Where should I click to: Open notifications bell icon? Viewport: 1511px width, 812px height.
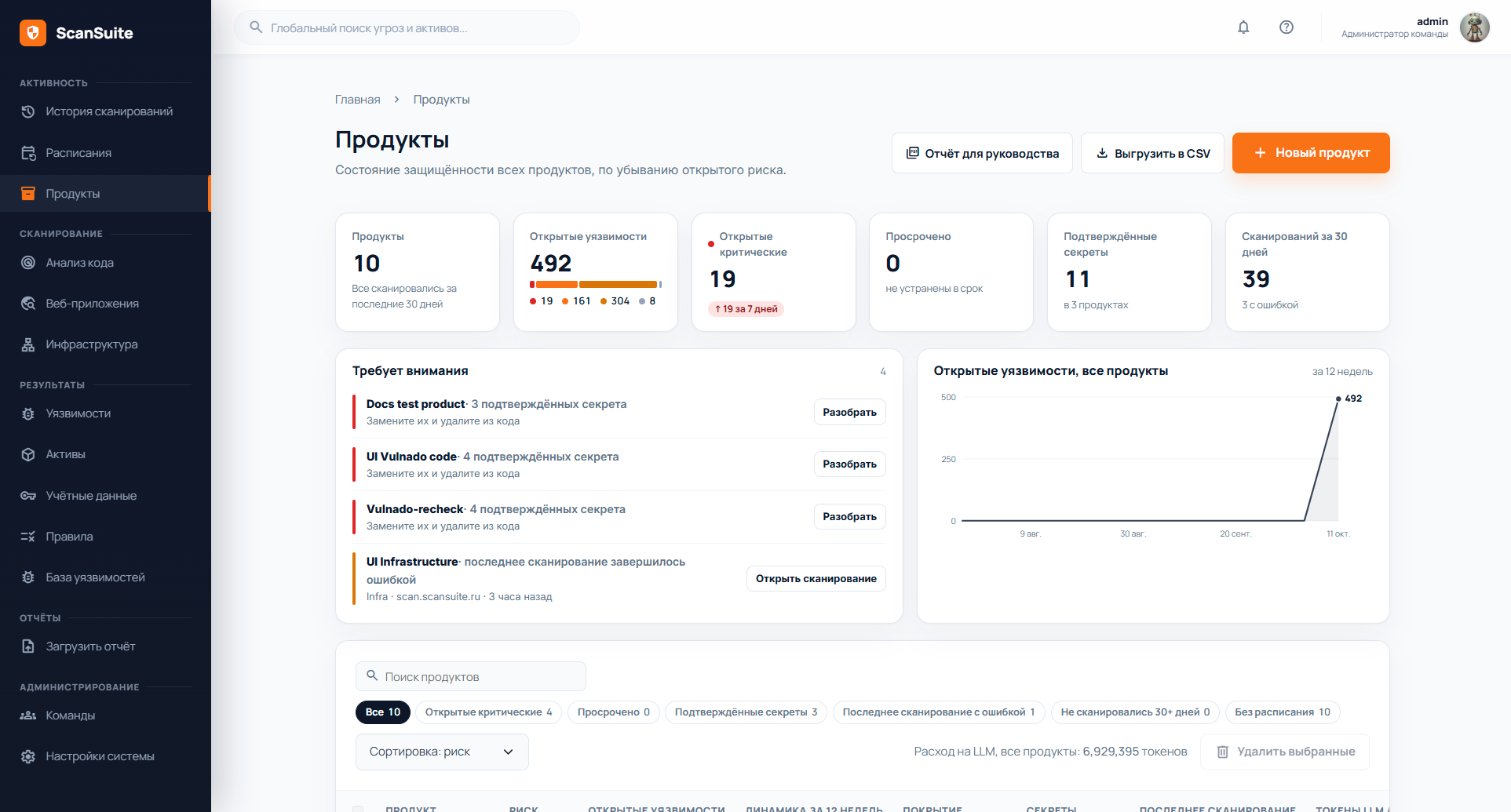click(x=1244, y=27)
